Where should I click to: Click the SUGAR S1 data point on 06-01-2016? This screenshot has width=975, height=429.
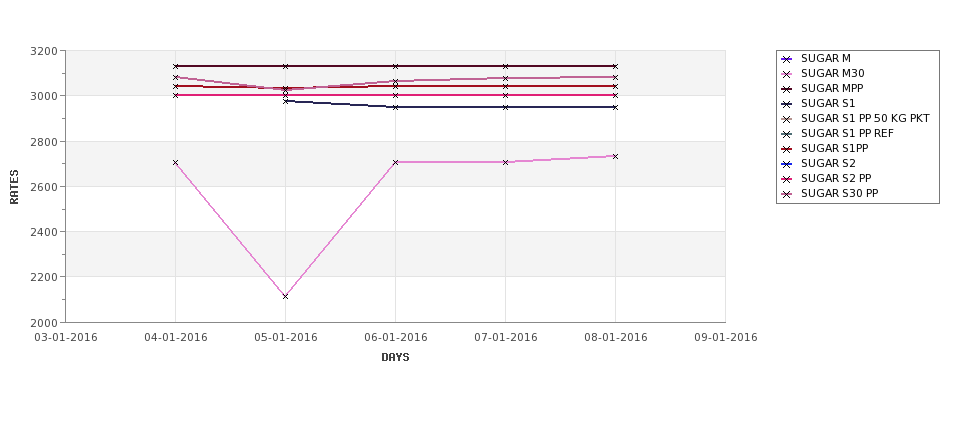(x=395, y=107)
